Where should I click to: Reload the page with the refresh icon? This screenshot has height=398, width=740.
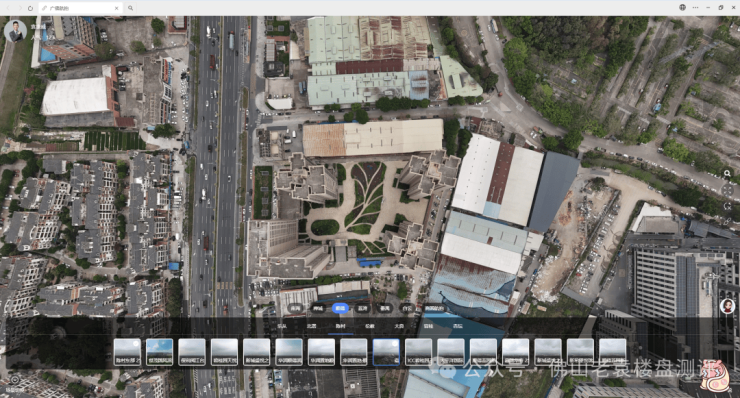(x=30, y=8)
